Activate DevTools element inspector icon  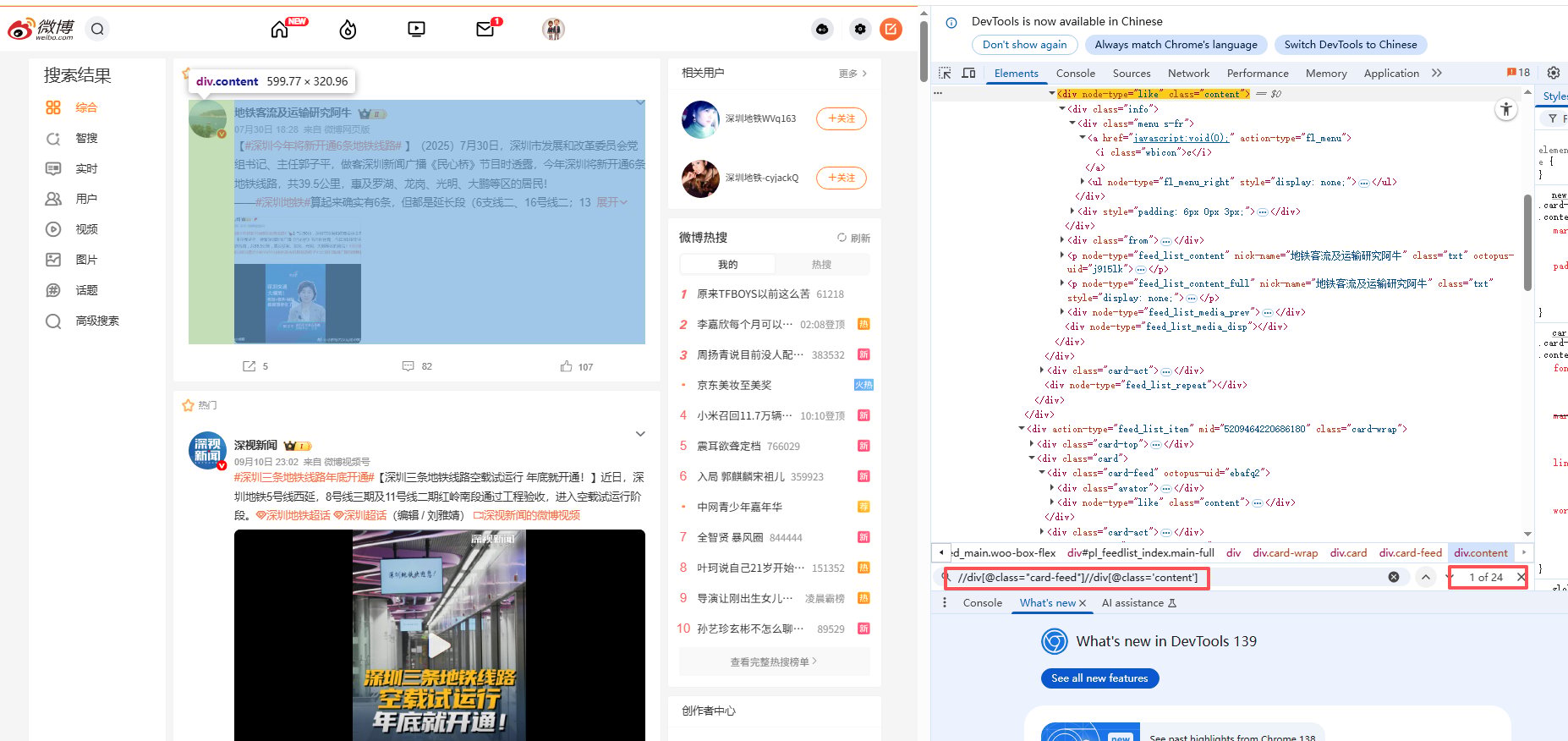[946, 74]
